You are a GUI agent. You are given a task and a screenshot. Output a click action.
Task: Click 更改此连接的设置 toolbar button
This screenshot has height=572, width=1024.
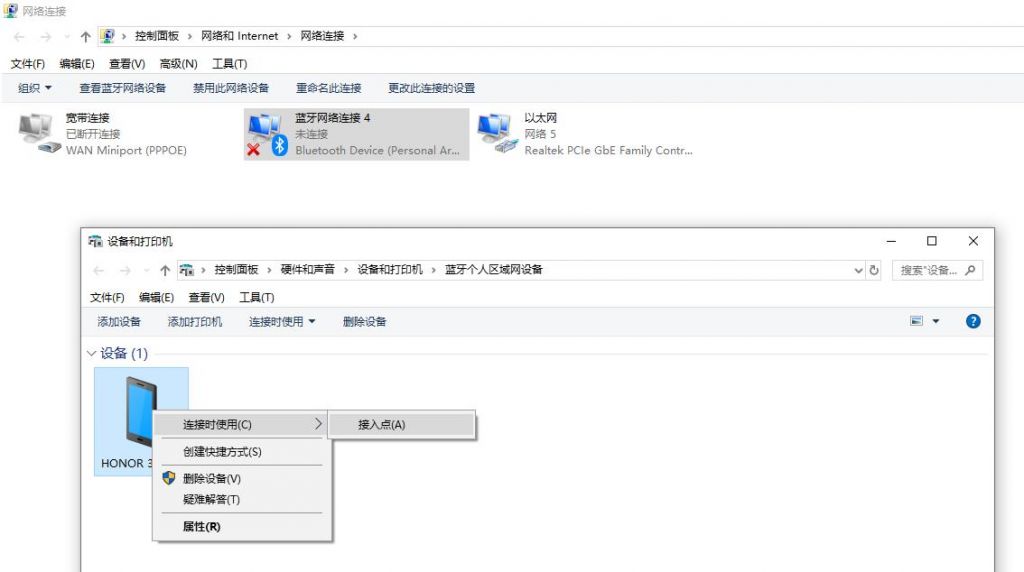pos(432,88)
